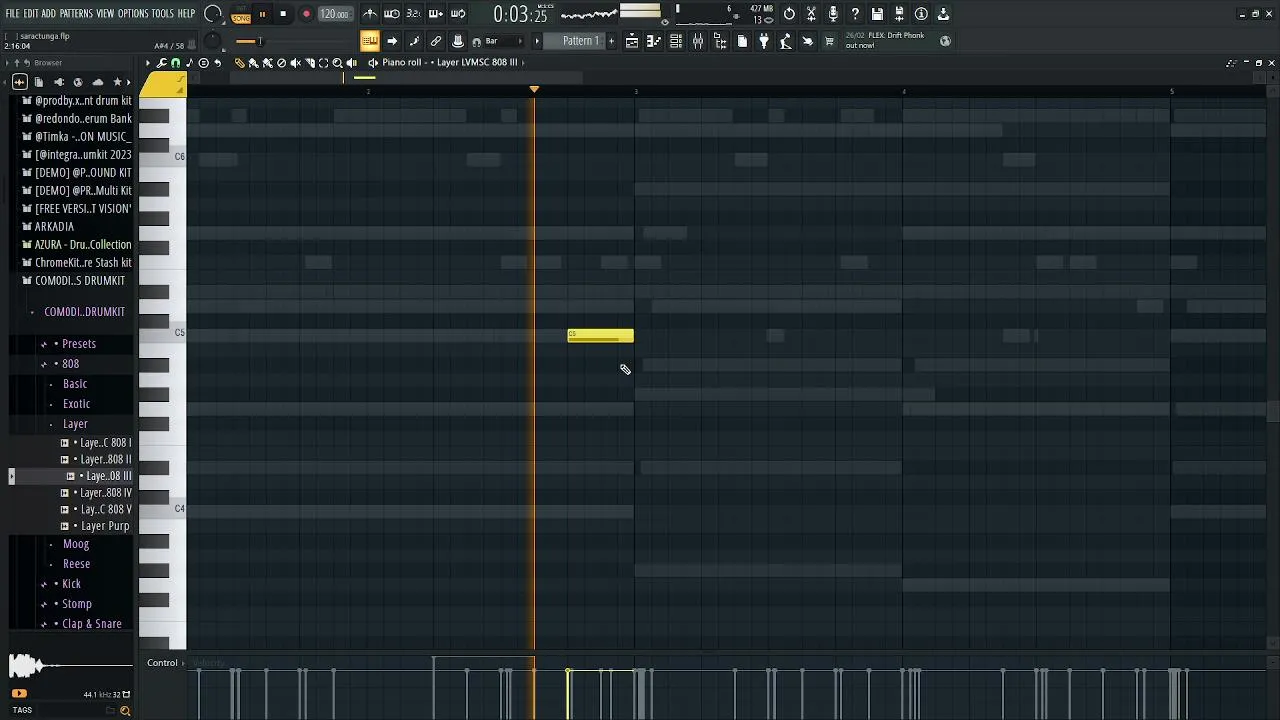This screenshot has width=1280, height=720.
Task: Open the FILE menu
Action: [12, 14]
